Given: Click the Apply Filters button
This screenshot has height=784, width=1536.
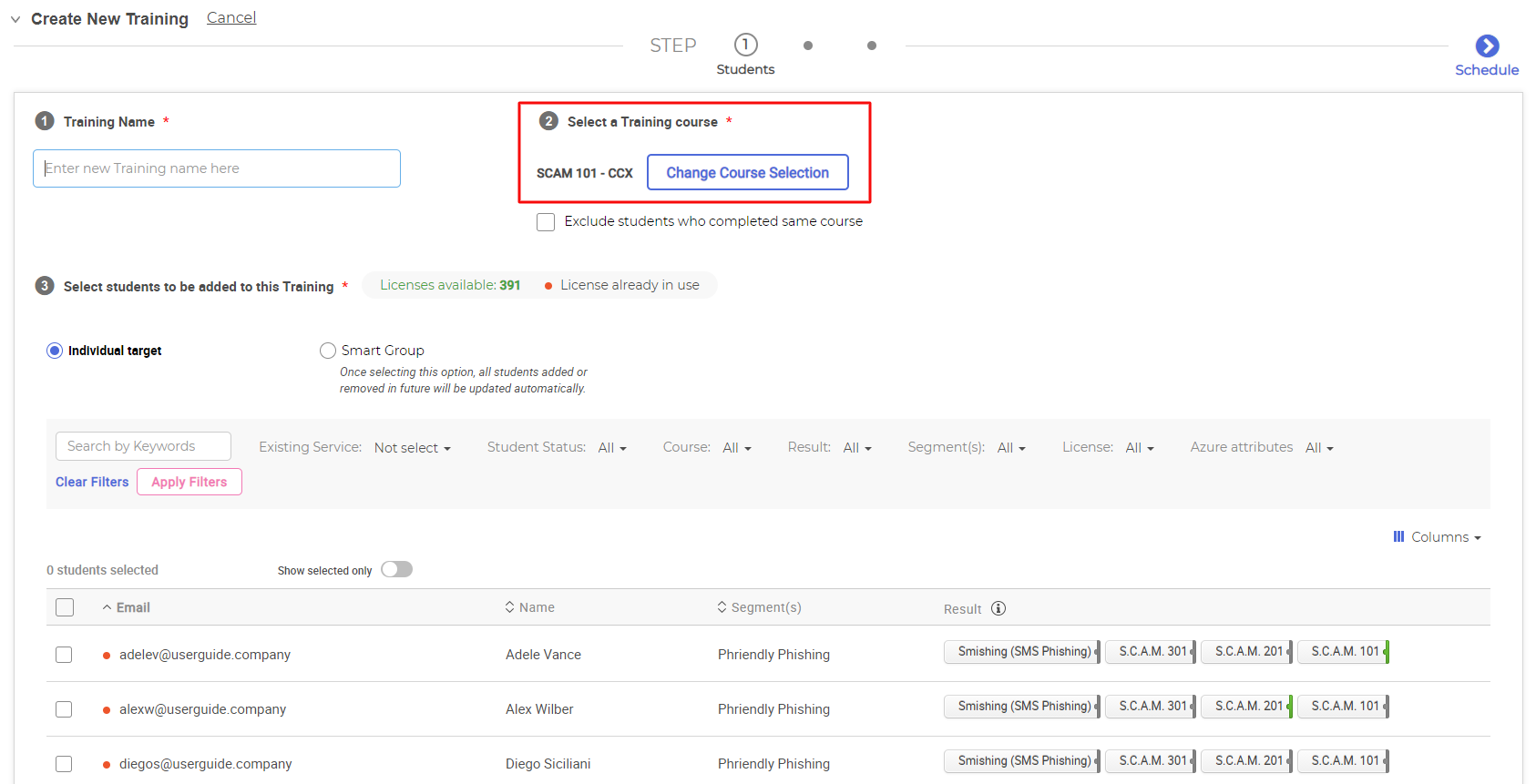Looking at the screenshot, I should point(189,482).
